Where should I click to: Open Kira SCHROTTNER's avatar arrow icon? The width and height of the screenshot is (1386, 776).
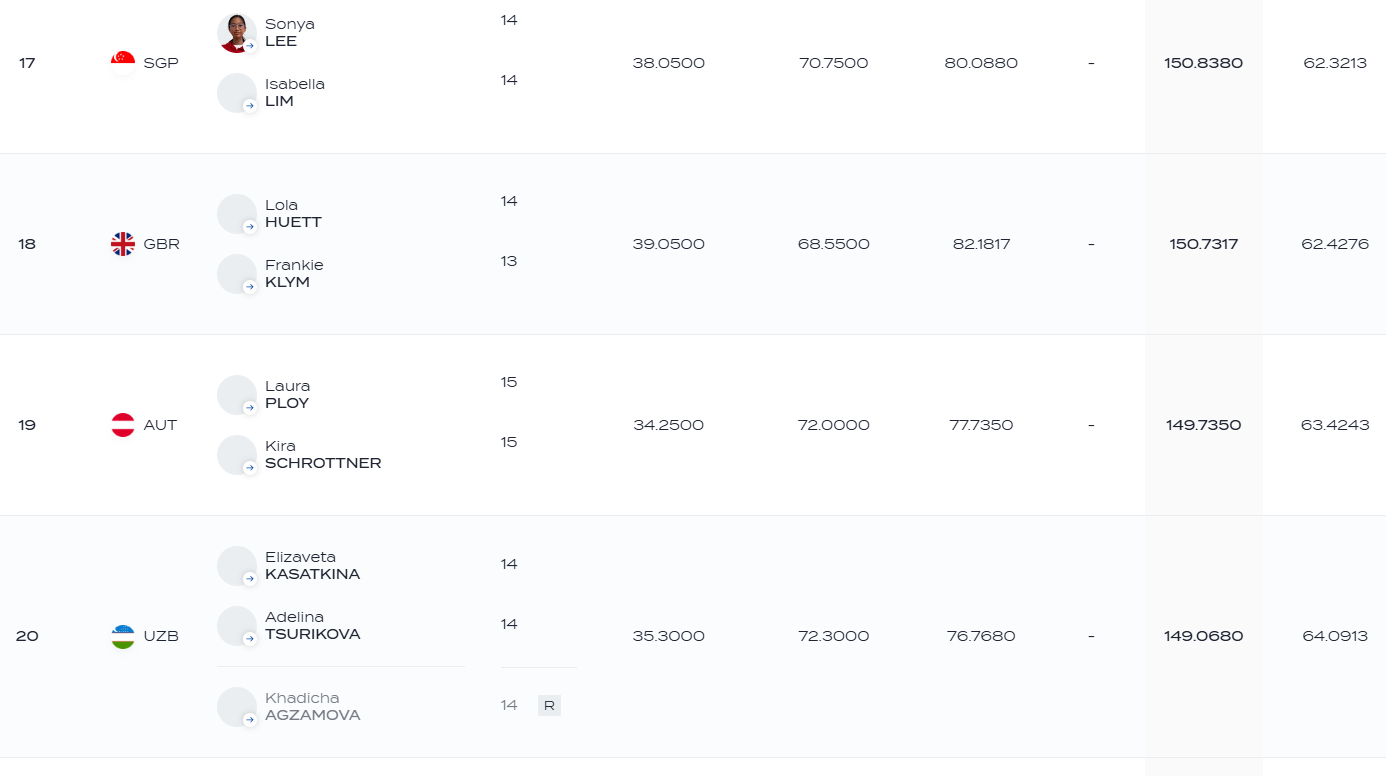250,468
